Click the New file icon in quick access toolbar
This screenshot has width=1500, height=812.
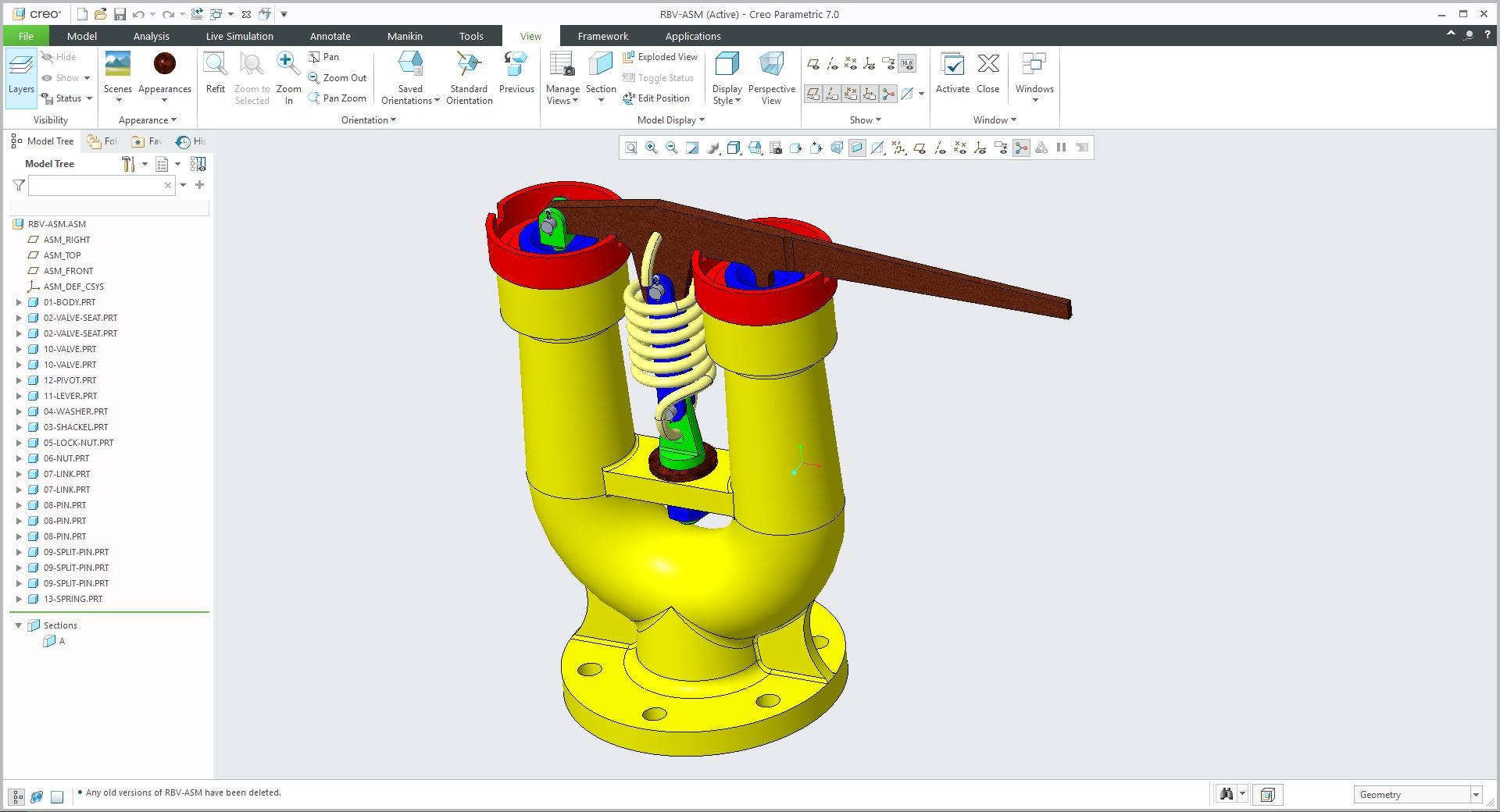point(82,14)
